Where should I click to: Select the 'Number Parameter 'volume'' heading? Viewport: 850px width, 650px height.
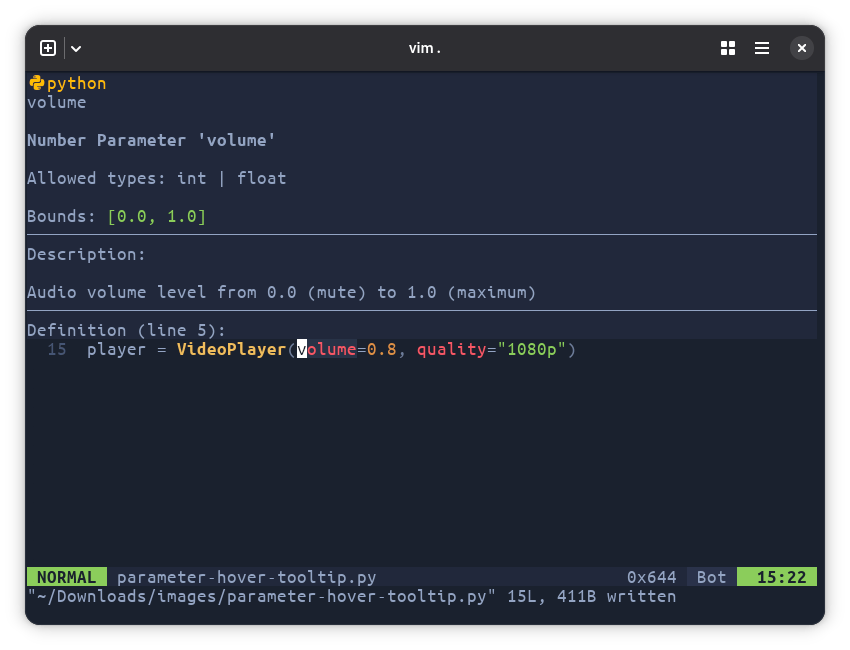[151, 140]
